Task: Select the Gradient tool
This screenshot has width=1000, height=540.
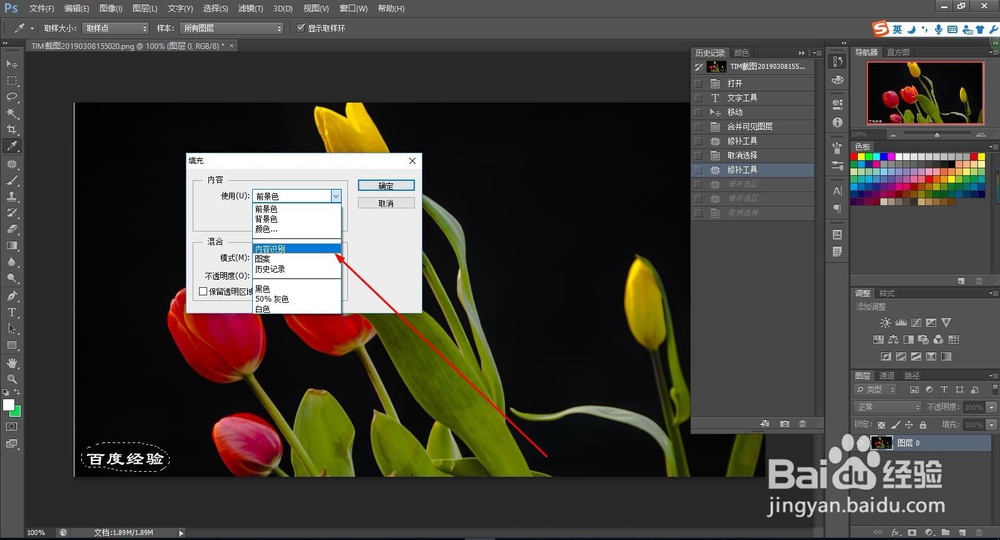Action: 11,245
